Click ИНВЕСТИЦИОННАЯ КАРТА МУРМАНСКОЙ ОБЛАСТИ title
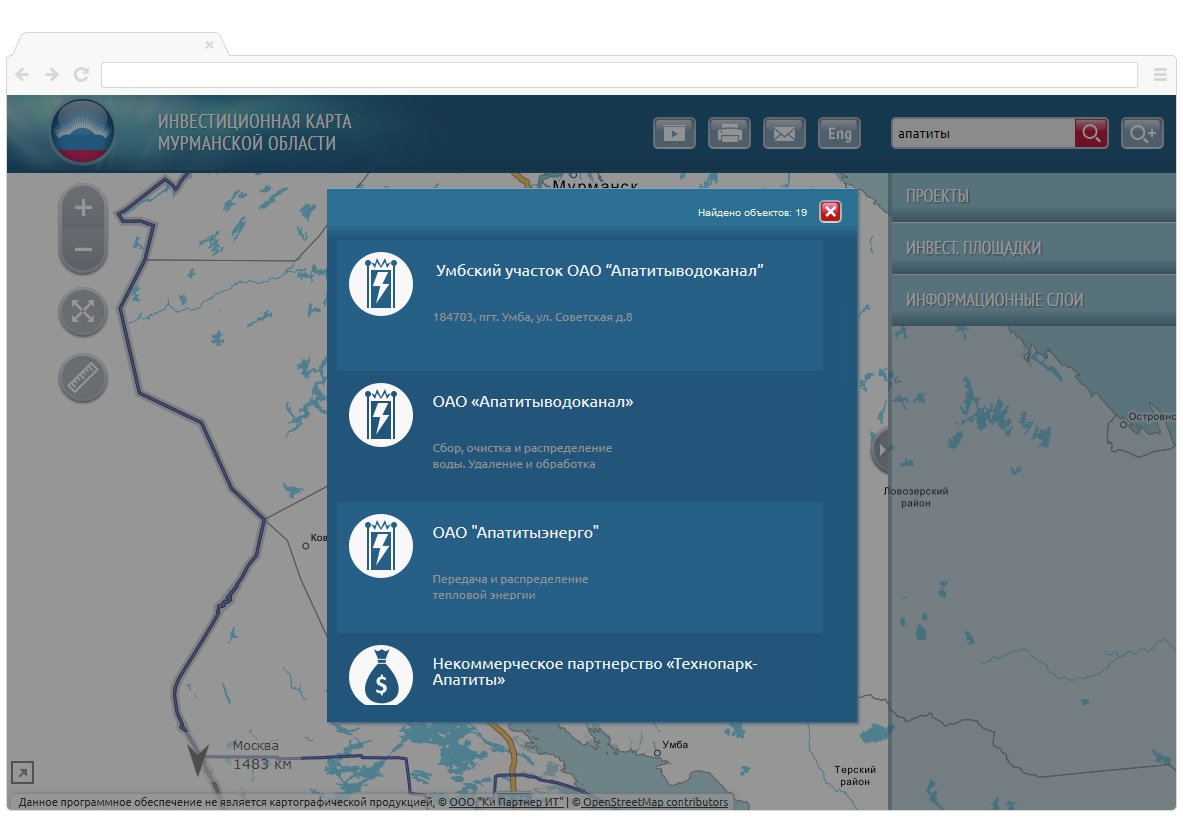Screen dimensions: 1183x817 [x=254, y=132]
